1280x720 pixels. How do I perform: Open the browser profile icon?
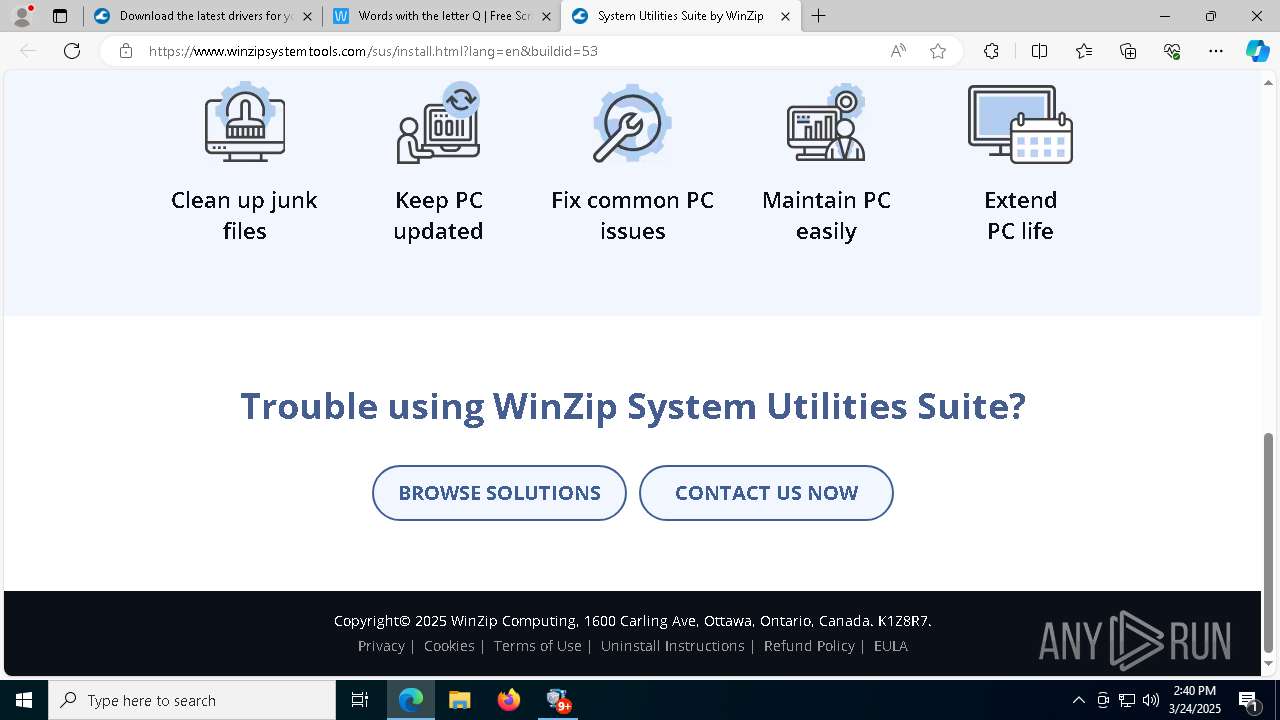pyautogui.click(x=22, y=16)
